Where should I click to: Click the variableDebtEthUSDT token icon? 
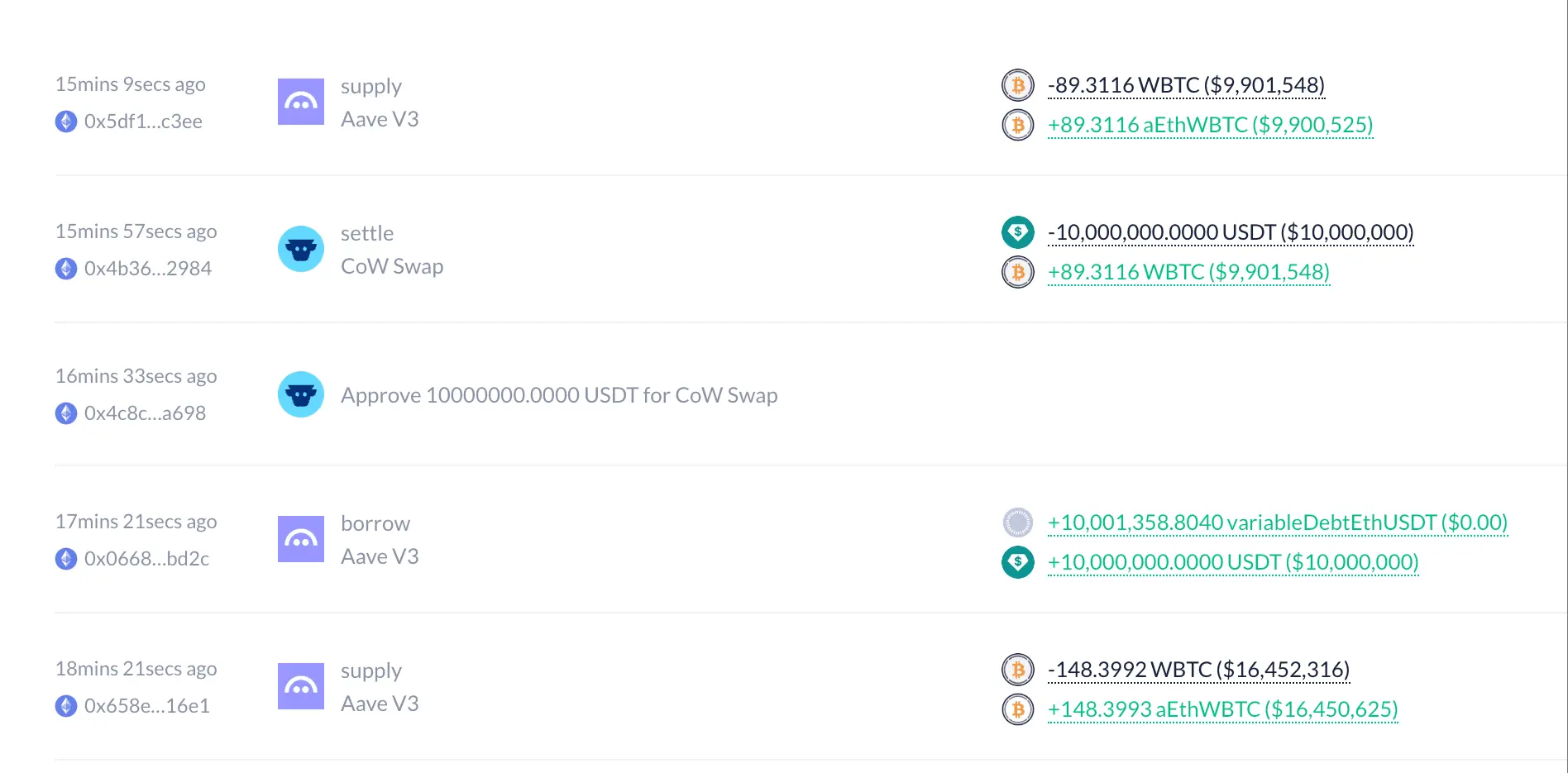1017,522
